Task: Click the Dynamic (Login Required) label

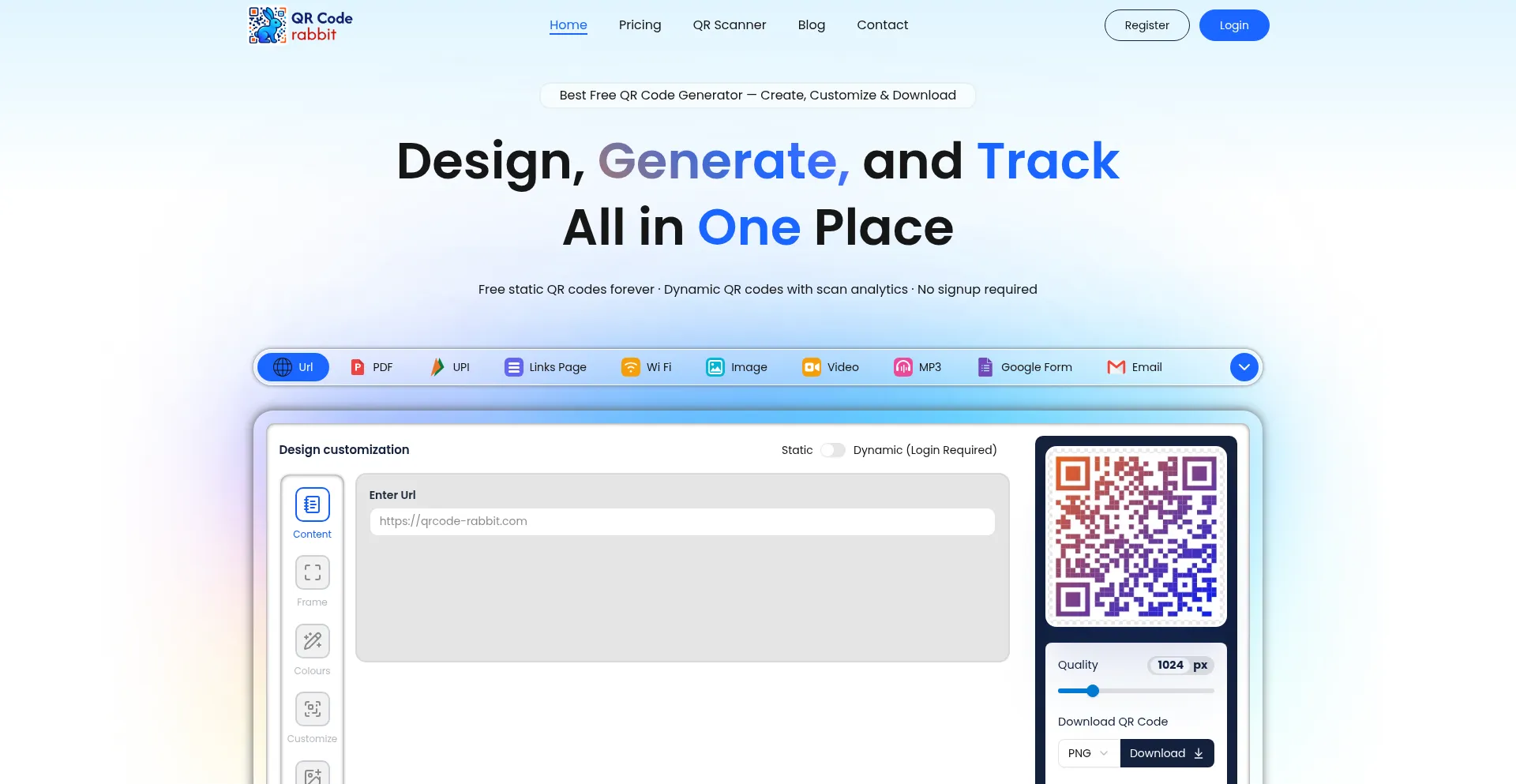Action: point(925,450)
